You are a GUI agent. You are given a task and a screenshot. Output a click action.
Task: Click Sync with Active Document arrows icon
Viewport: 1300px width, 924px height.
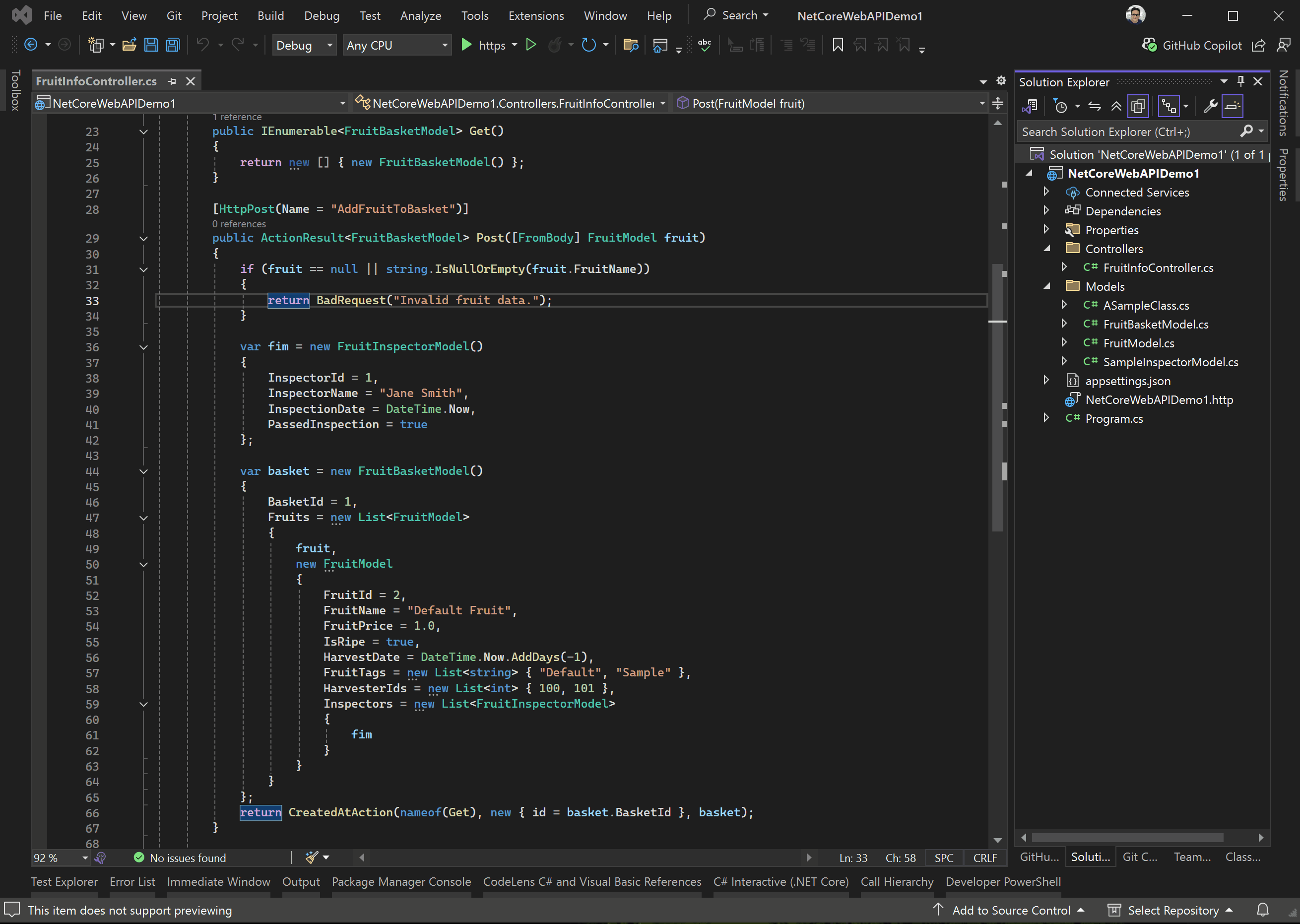pos(1094,106)
